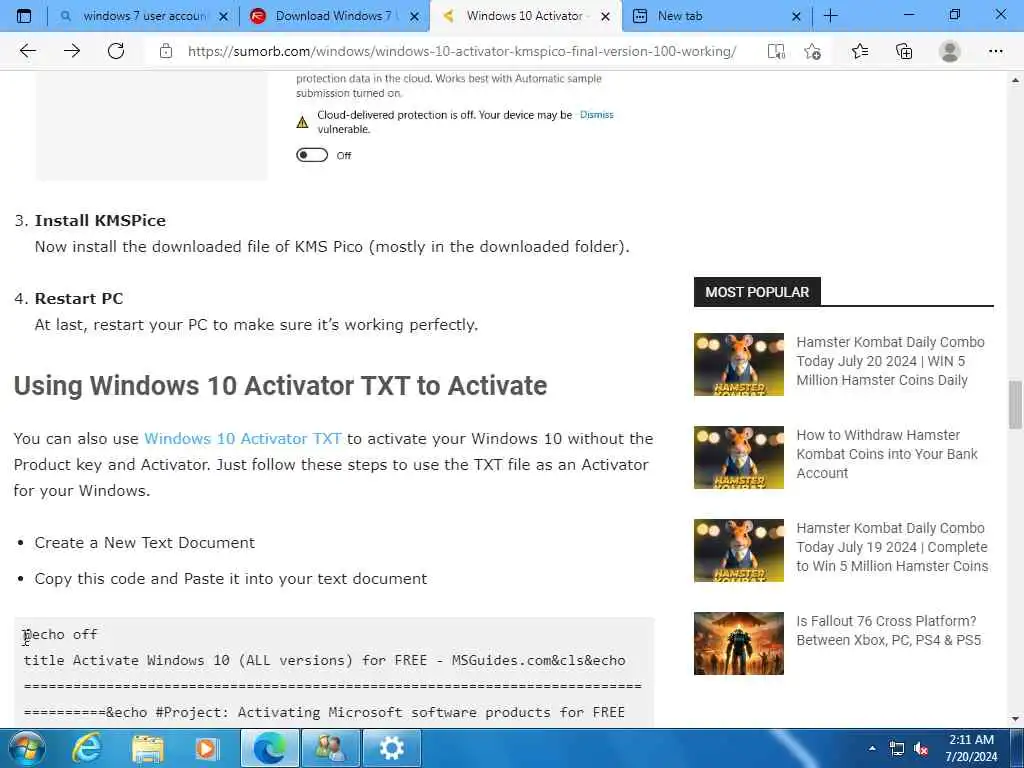Show hidden system tray icons
Screen dimensions: 1024x768
[872, 748]
